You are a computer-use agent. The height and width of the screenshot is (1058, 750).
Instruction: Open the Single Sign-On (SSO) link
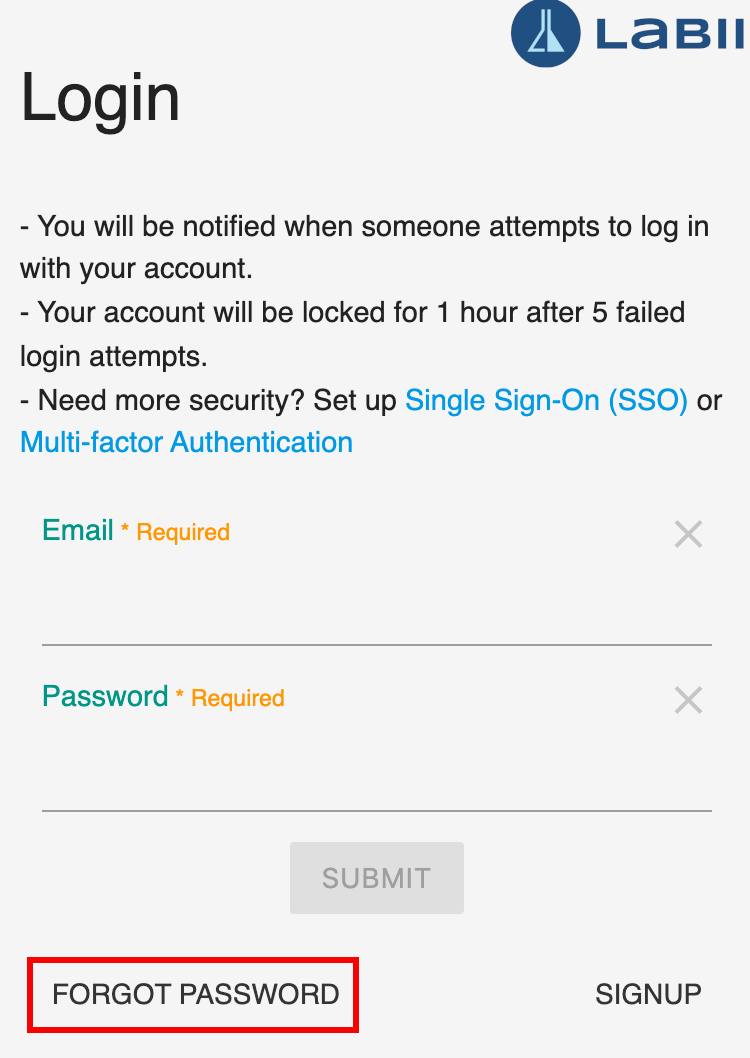click(x=546, y=400)
